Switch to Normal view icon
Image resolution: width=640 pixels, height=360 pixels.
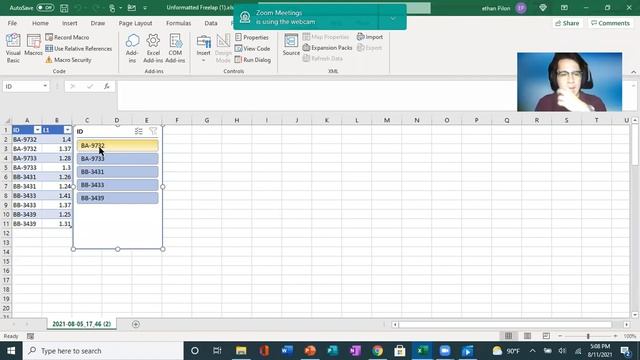click(508, 336)
